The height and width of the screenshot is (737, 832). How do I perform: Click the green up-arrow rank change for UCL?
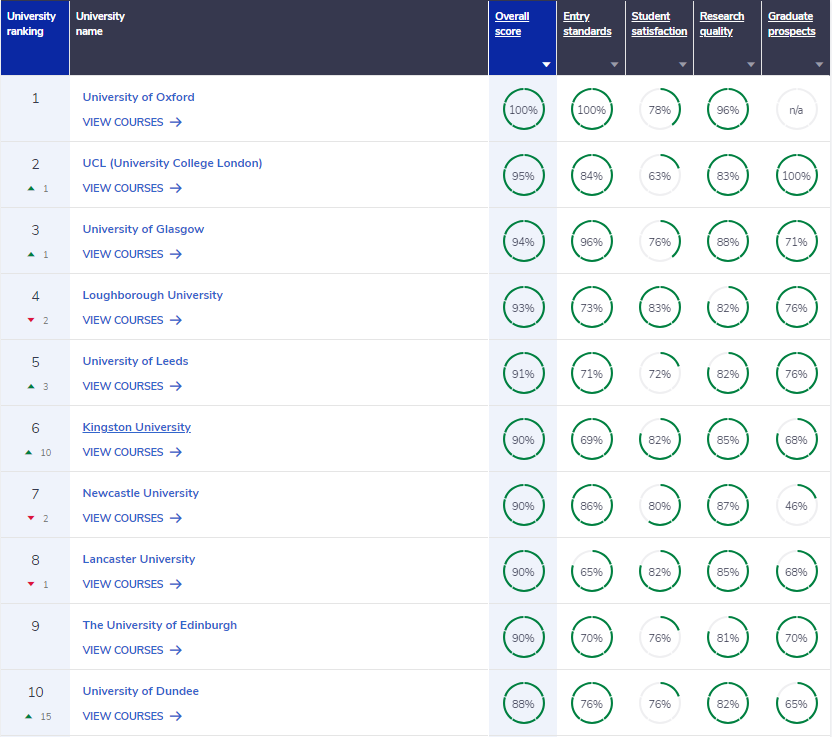(31, 188)
